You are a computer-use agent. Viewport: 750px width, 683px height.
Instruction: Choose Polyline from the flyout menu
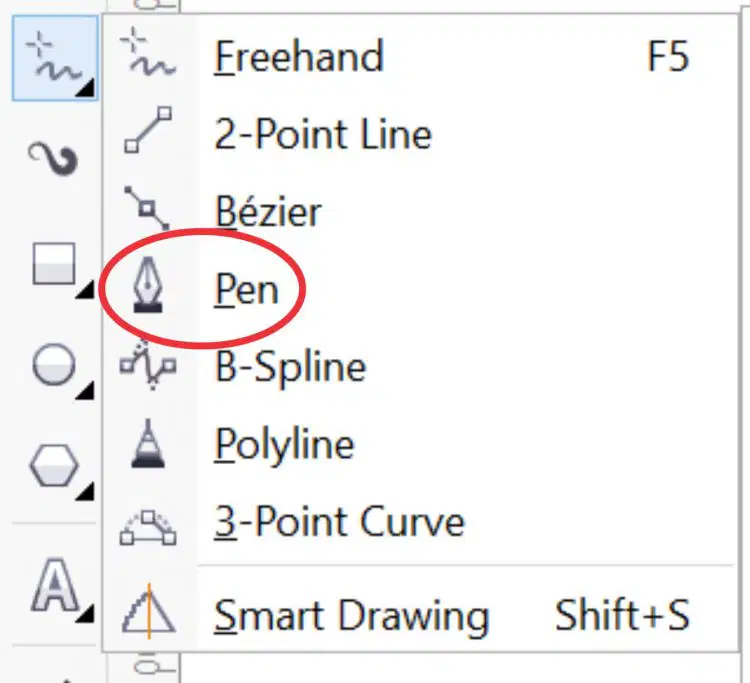(x=420, y=444)
